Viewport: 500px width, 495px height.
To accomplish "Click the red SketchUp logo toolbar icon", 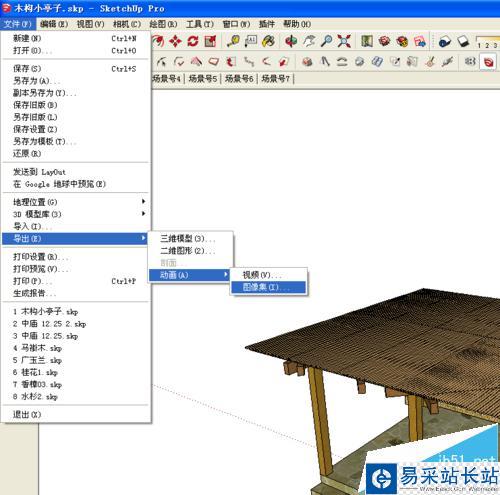I will (x=488, y=62).
